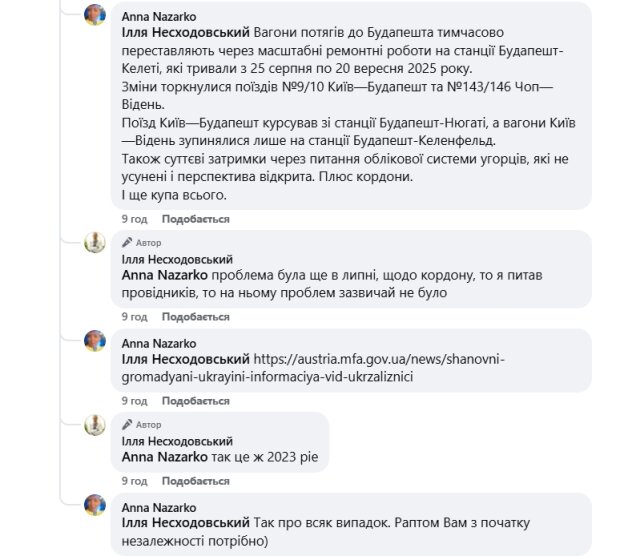Screen dimensions: 620x556
Task: Like the comment containing the austria.mfa.gov.ua link
Action: tap(196, 401)
